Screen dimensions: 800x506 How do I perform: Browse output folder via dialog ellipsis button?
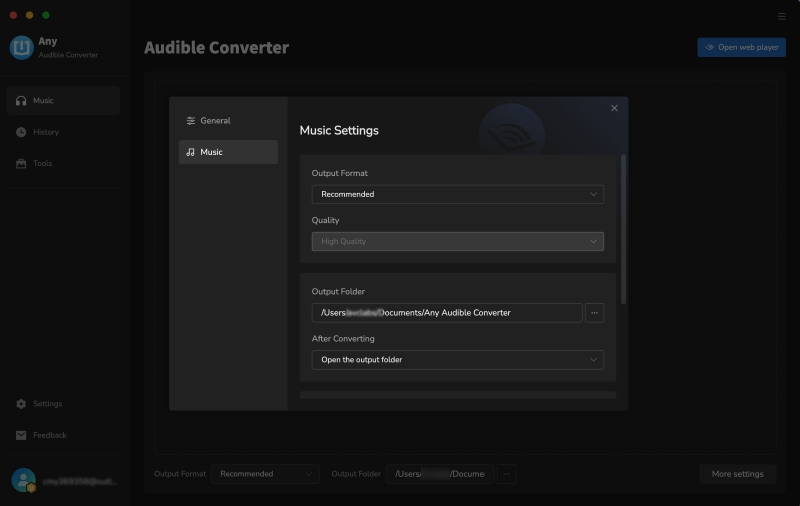594,313
